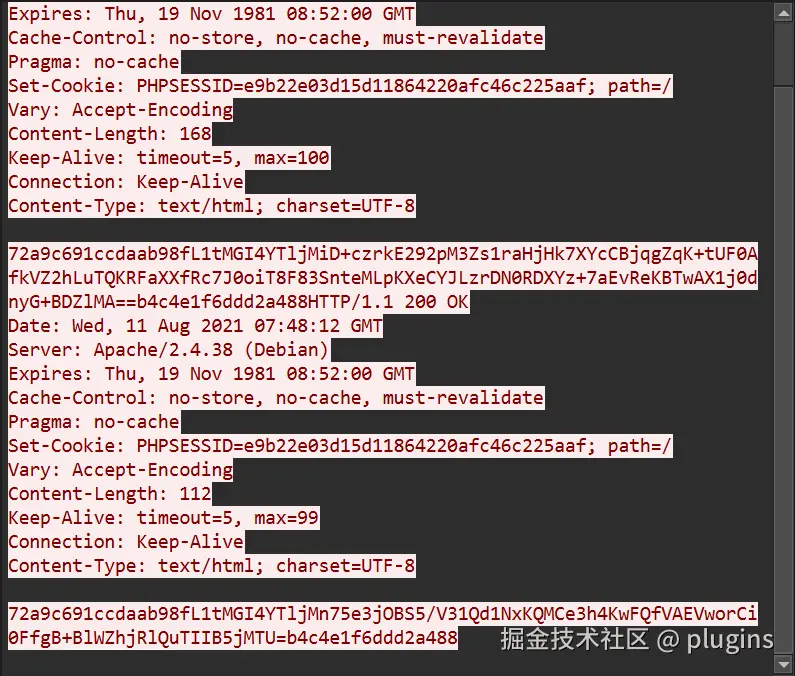
Task: Click the Date: Wed, 11 Aug 2021 line
Action: click(x=195, y=326)
